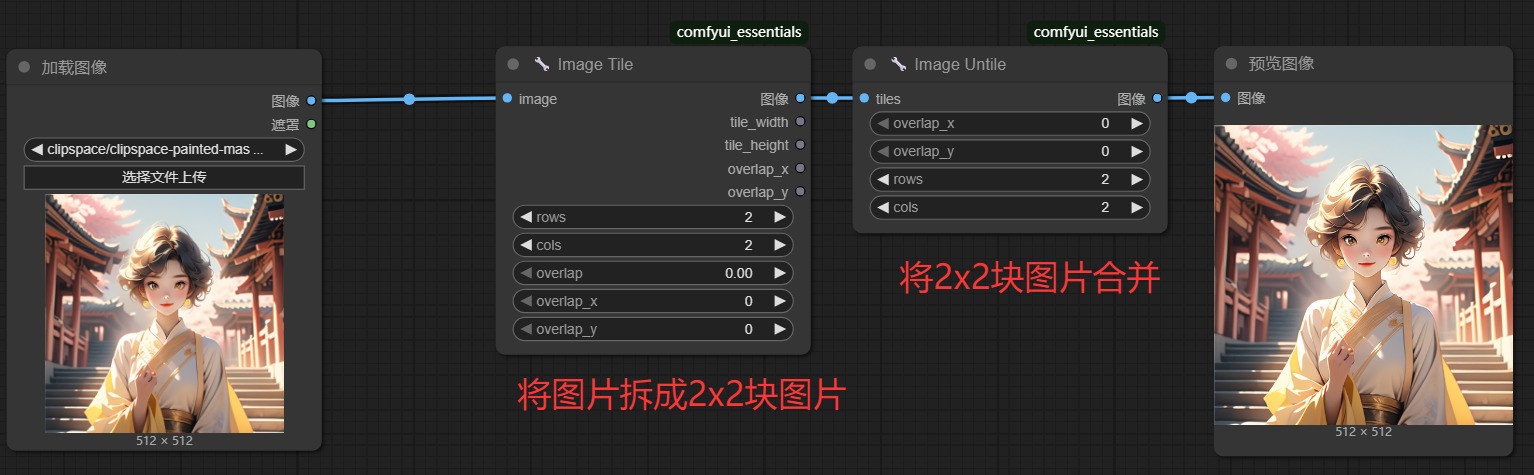The image size is (1534, 475).
Task: Select next image with clipspace right arrow
Action: [290, 150]
